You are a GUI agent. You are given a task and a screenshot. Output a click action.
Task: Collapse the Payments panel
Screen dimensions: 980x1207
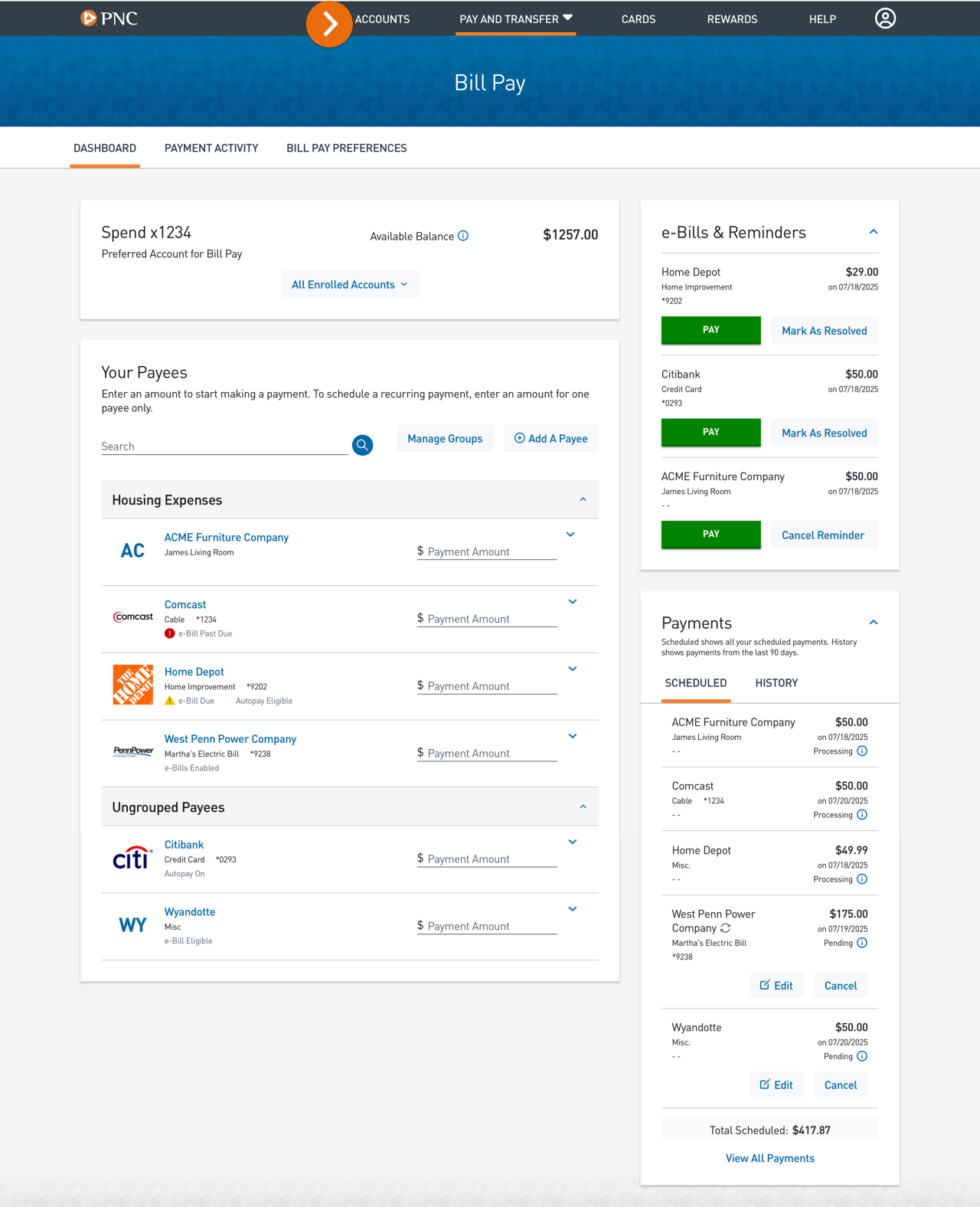coord(874,622)
